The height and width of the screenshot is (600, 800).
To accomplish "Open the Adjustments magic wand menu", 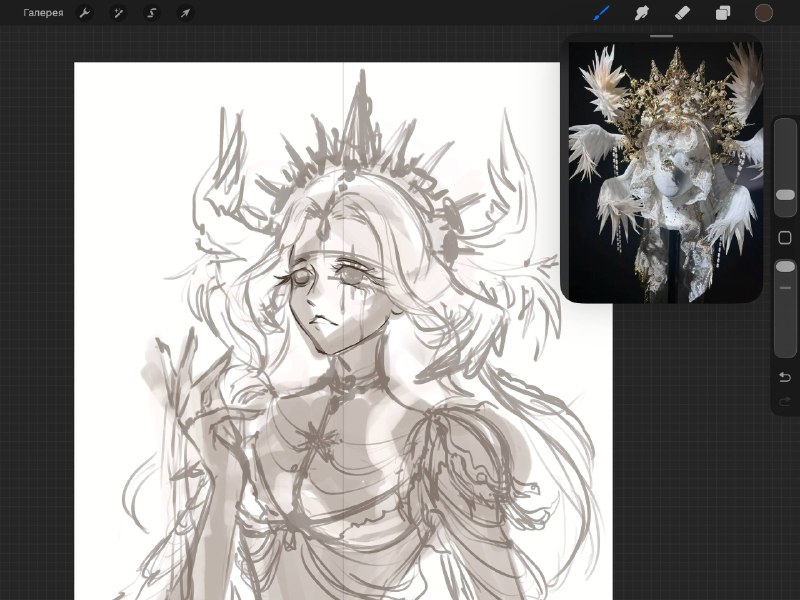I will pyautogui.click(x=118, y=13).
